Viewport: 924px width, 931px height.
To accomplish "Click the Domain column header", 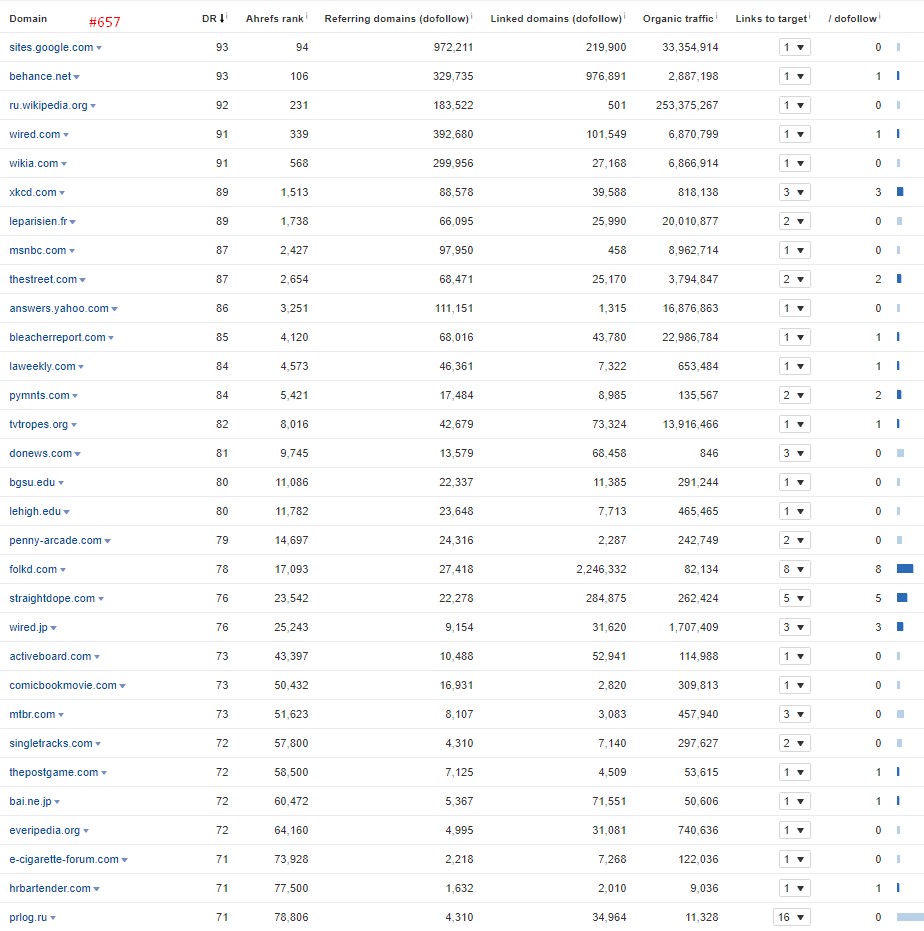I will pyautogui.click(x=28, y=18).
